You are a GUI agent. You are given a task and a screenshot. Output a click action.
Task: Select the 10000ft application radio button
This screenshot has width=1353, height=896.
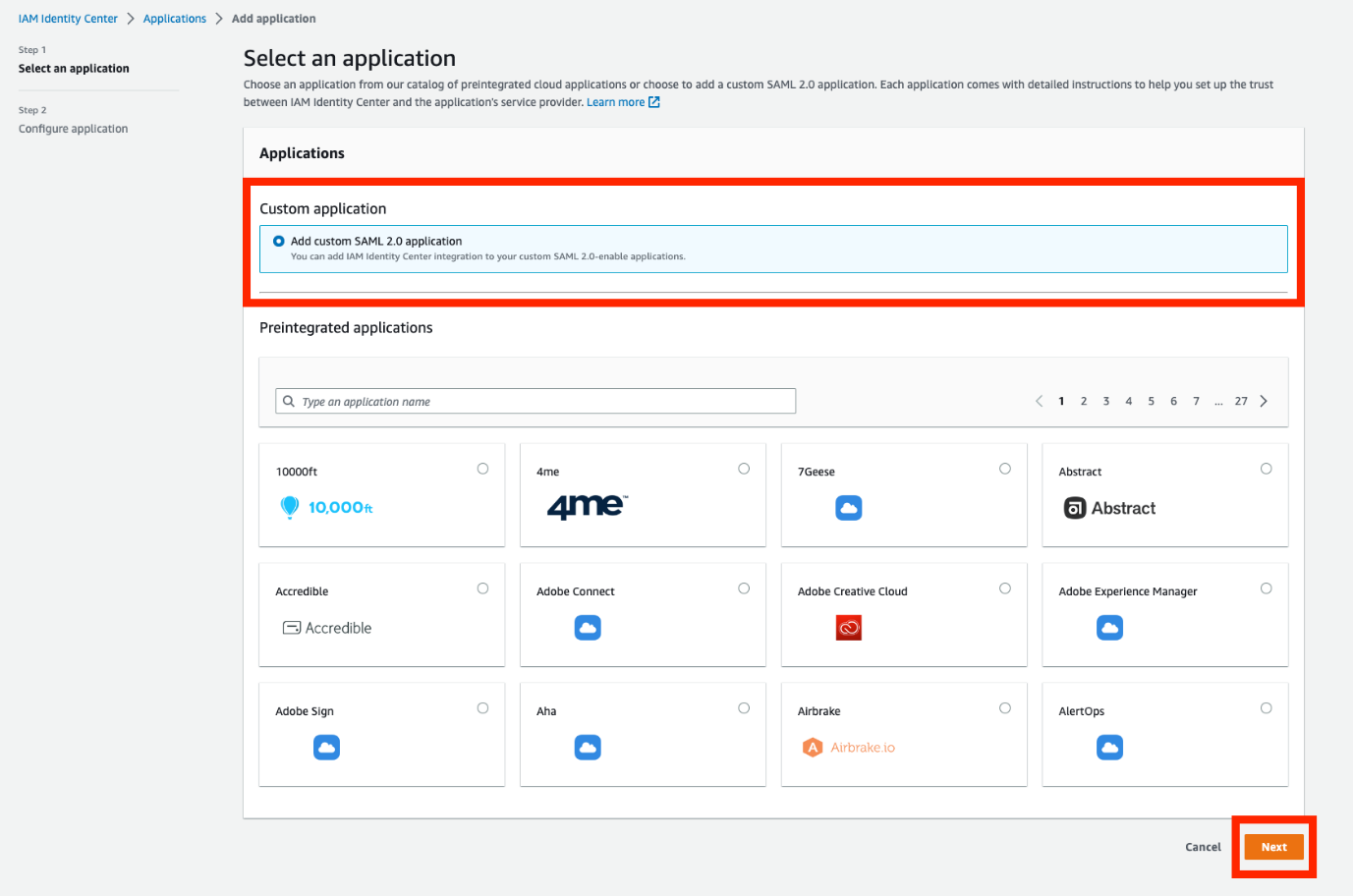click(x=482, y=469)
